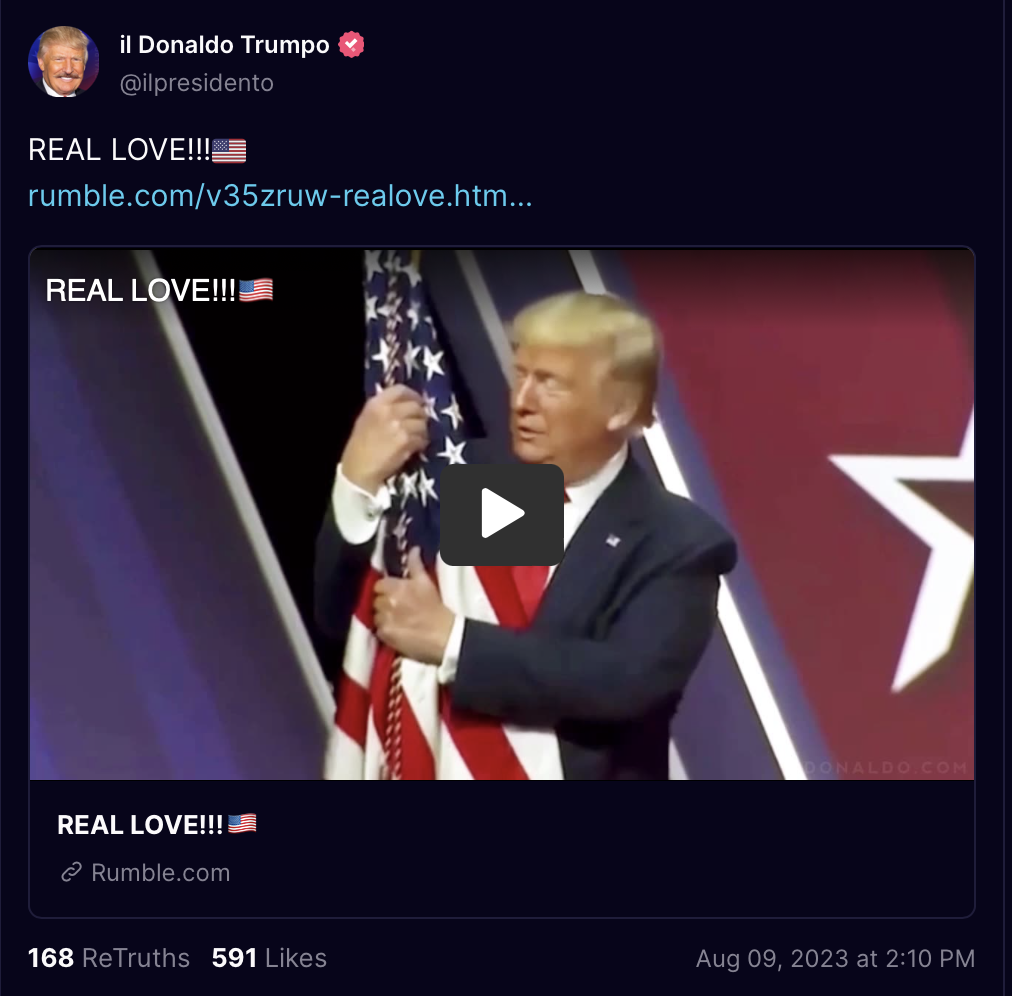Click the flag emoji in post text
1012x996 pixels.
pyautogui.click(x=229, y=151)
